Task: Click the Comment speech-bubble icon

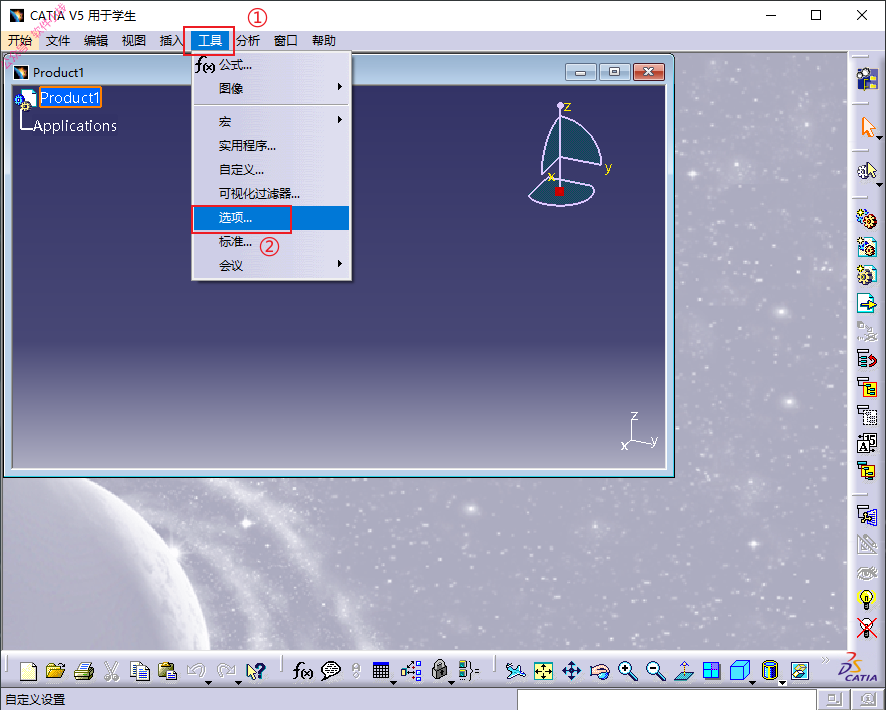Action: pyautogui.click(x=331, y=671)
